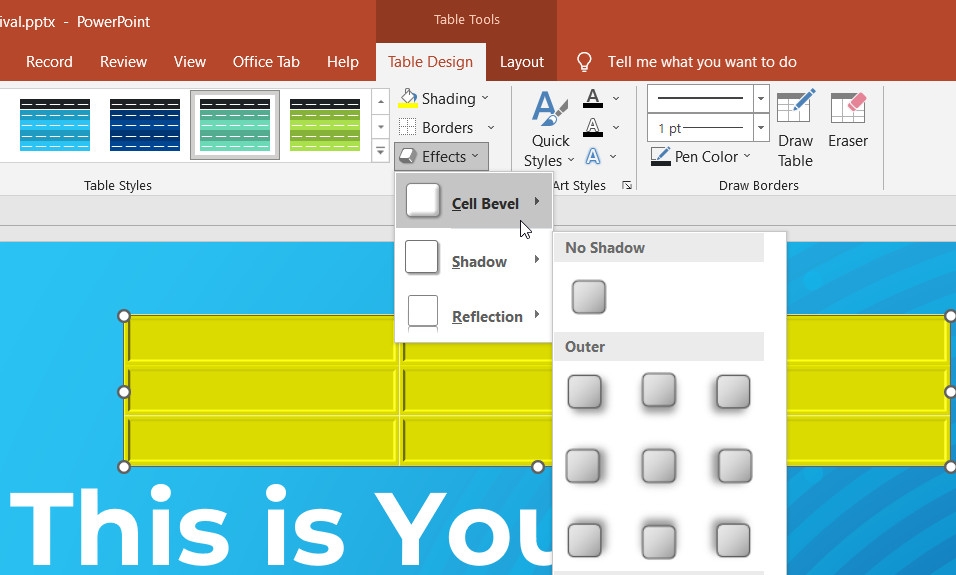Click the table's bottom-middle sizing handle
The image size is (956, 575).
point(537,466)
